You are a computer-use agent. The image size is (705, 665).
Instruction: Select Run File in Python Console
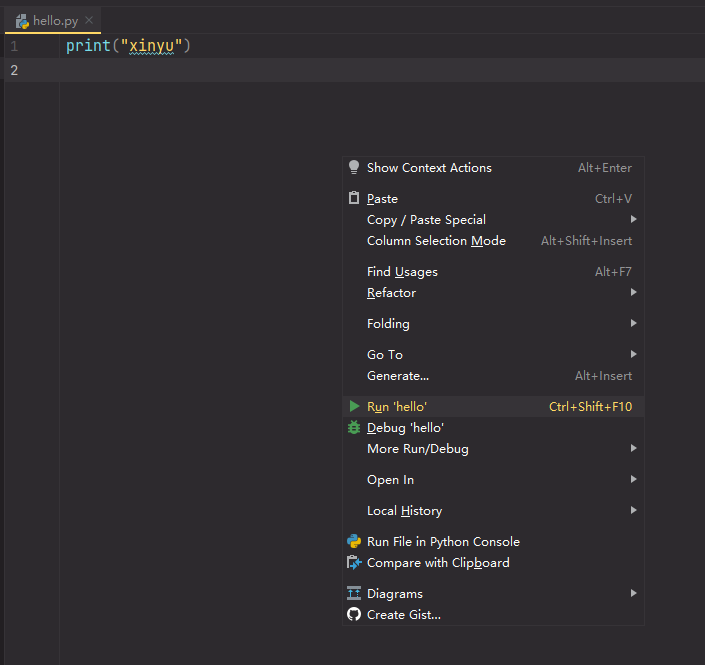tap(494, 541)
